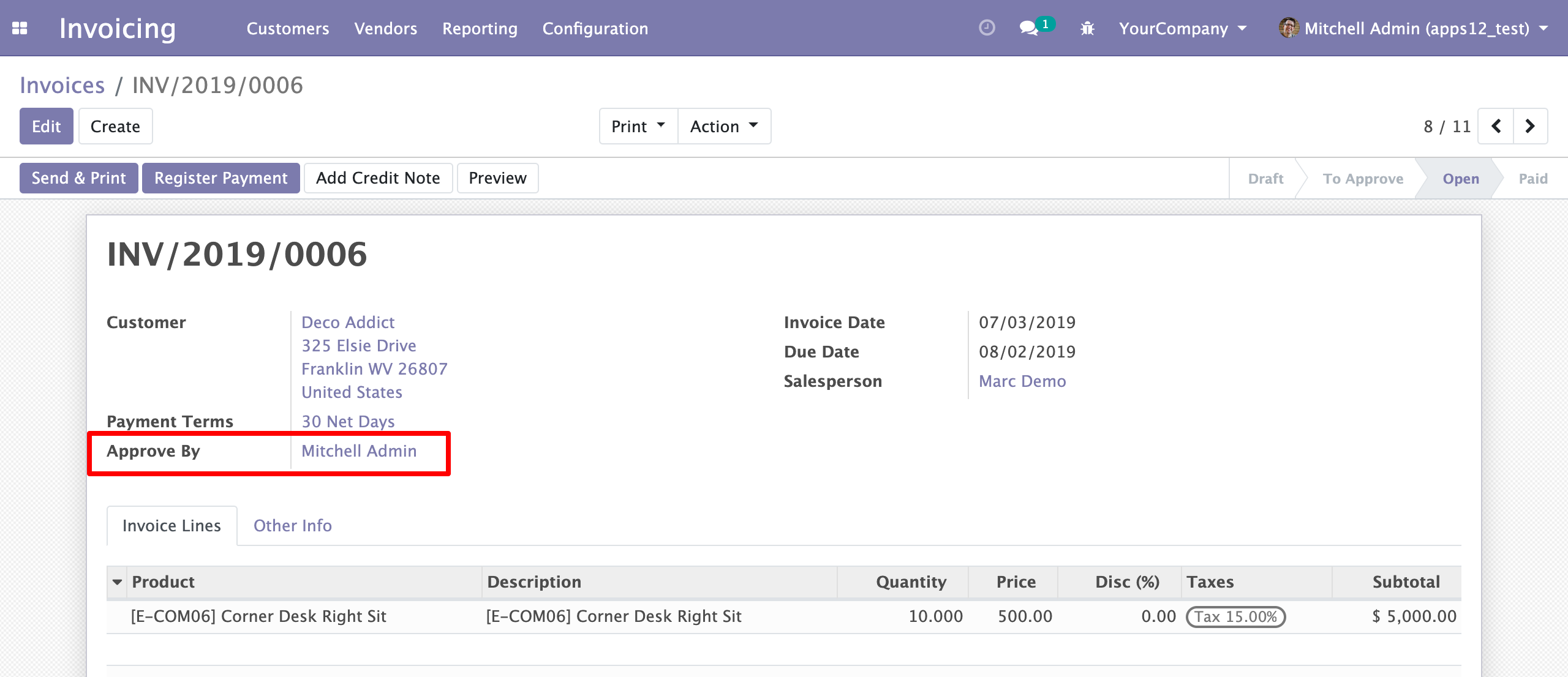The width and height of the screenshot is (1568, 677).
Task: Open the Configuration menu
Action: tap(595, 28)
